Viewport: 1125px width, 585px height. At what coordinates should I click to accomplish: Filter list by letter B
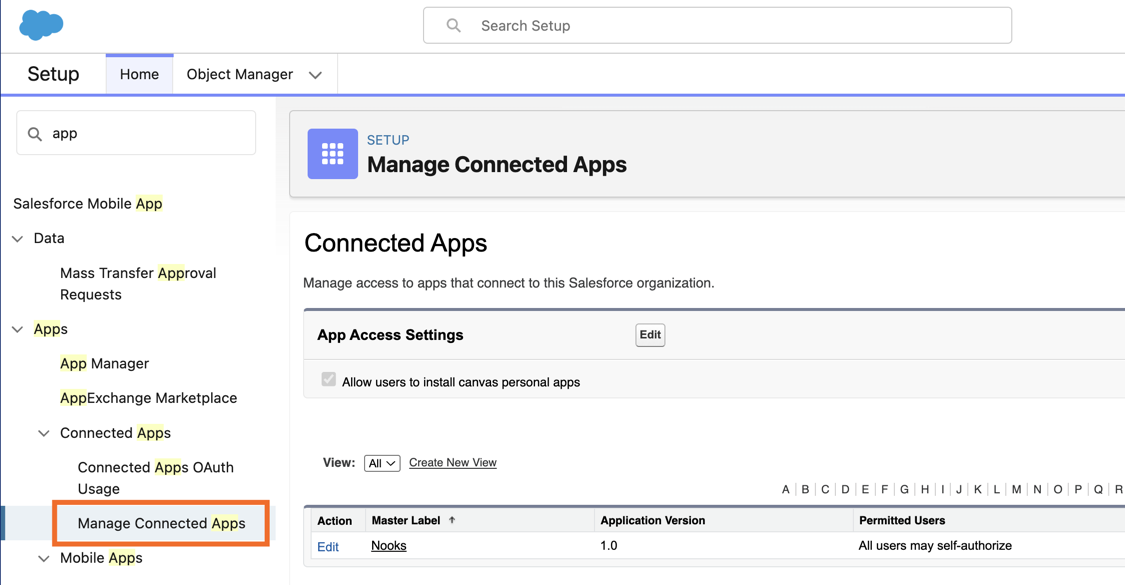pyautogui.click(x=805, y=490)
